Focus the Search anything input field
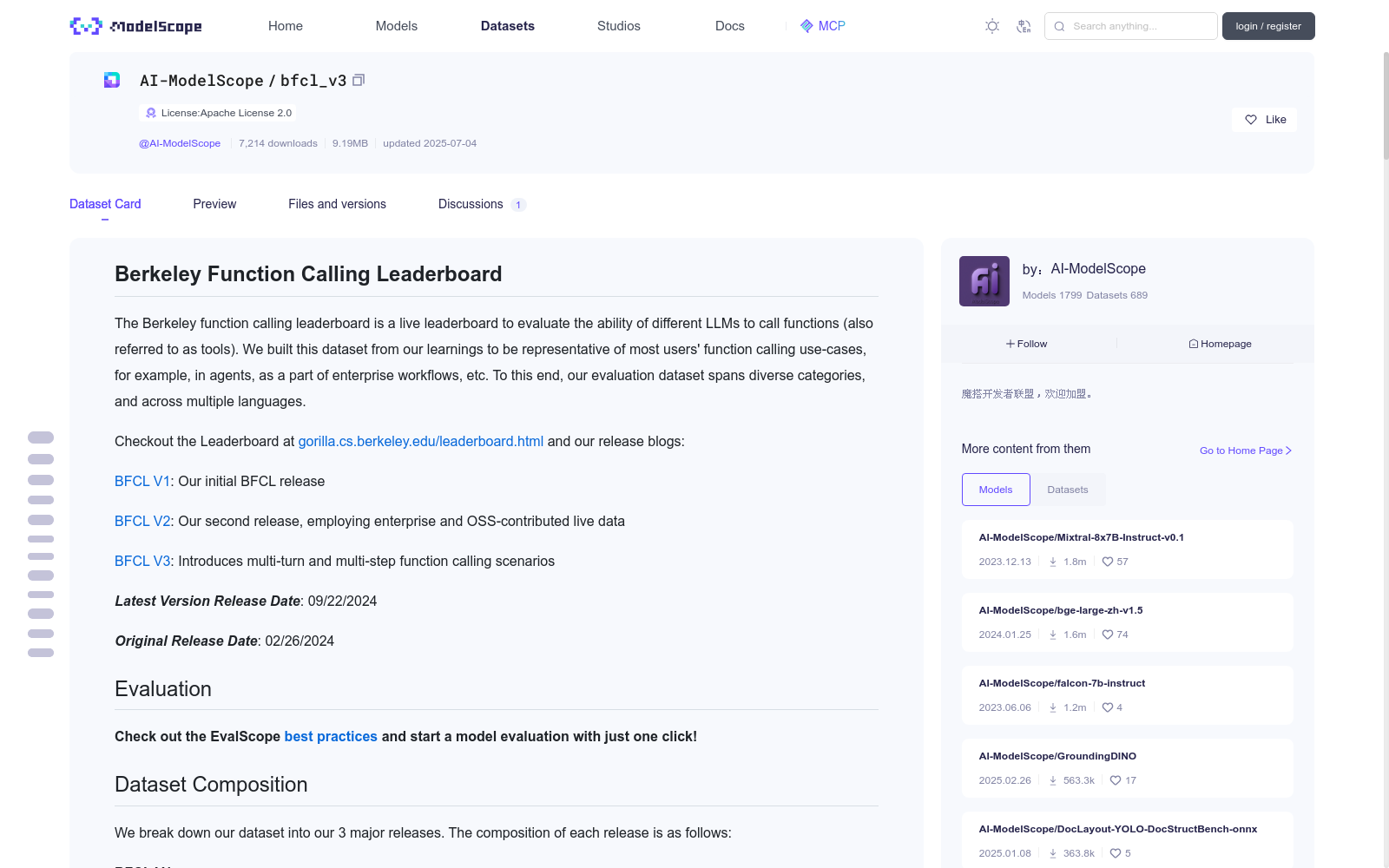The height and width of the screenshot is (868, 1389). [1131, 26]
